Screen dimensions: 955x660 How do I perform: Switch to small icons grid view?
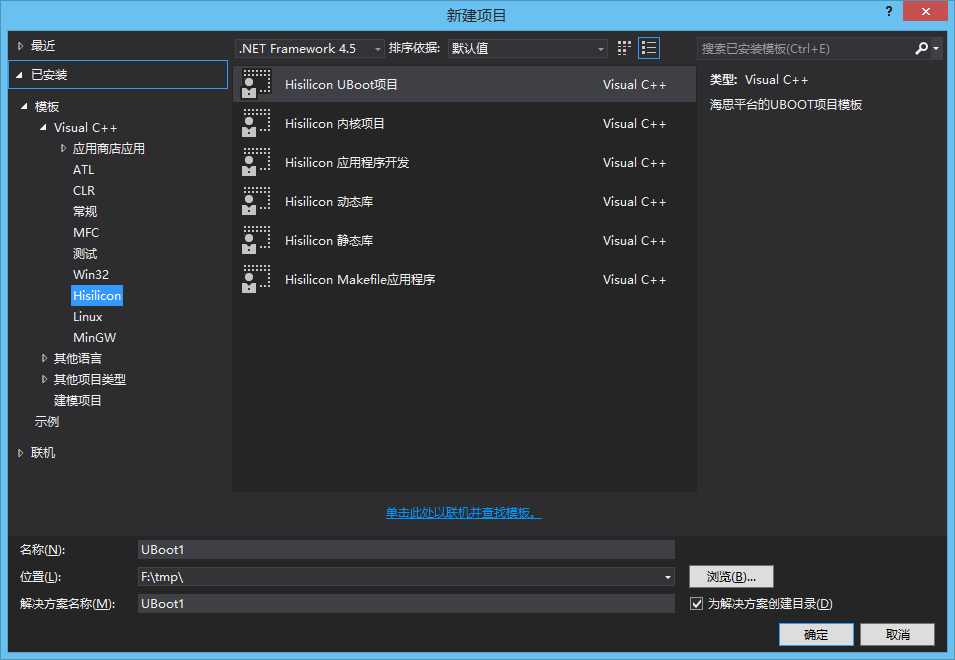click(x=624, y=48)
